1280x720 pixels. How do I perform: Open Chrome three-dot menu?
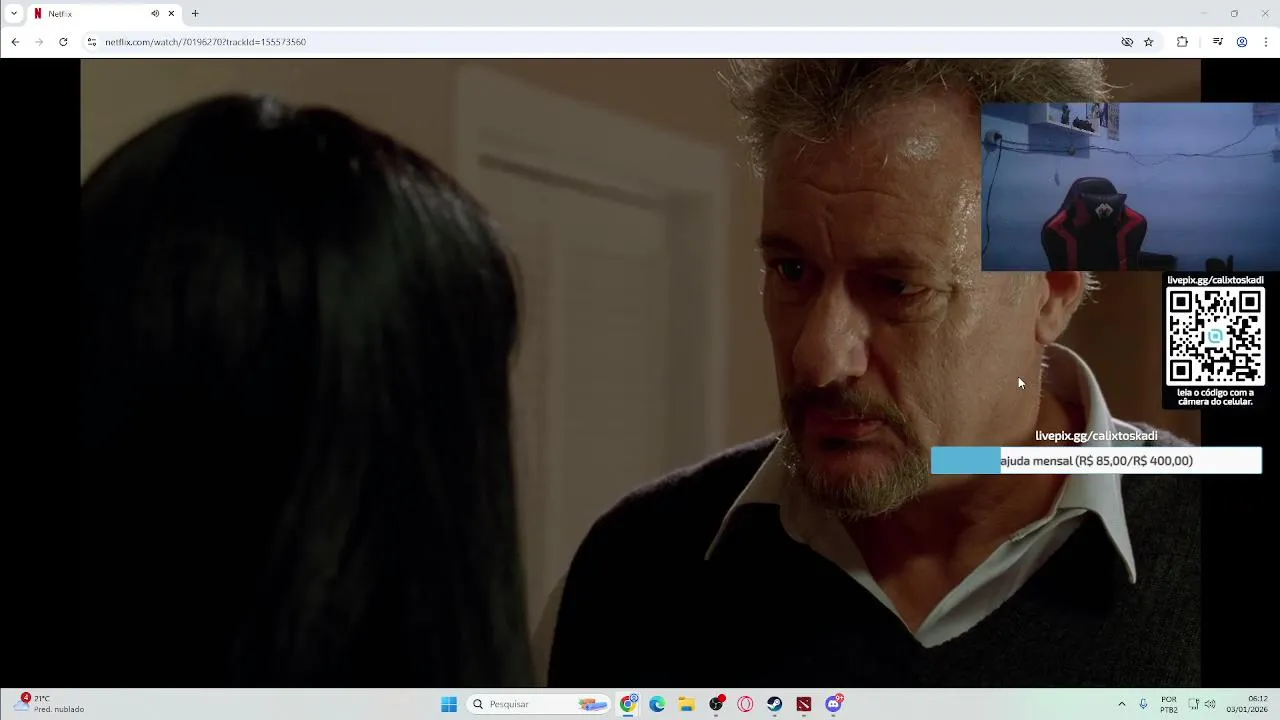click(1266, 42)
